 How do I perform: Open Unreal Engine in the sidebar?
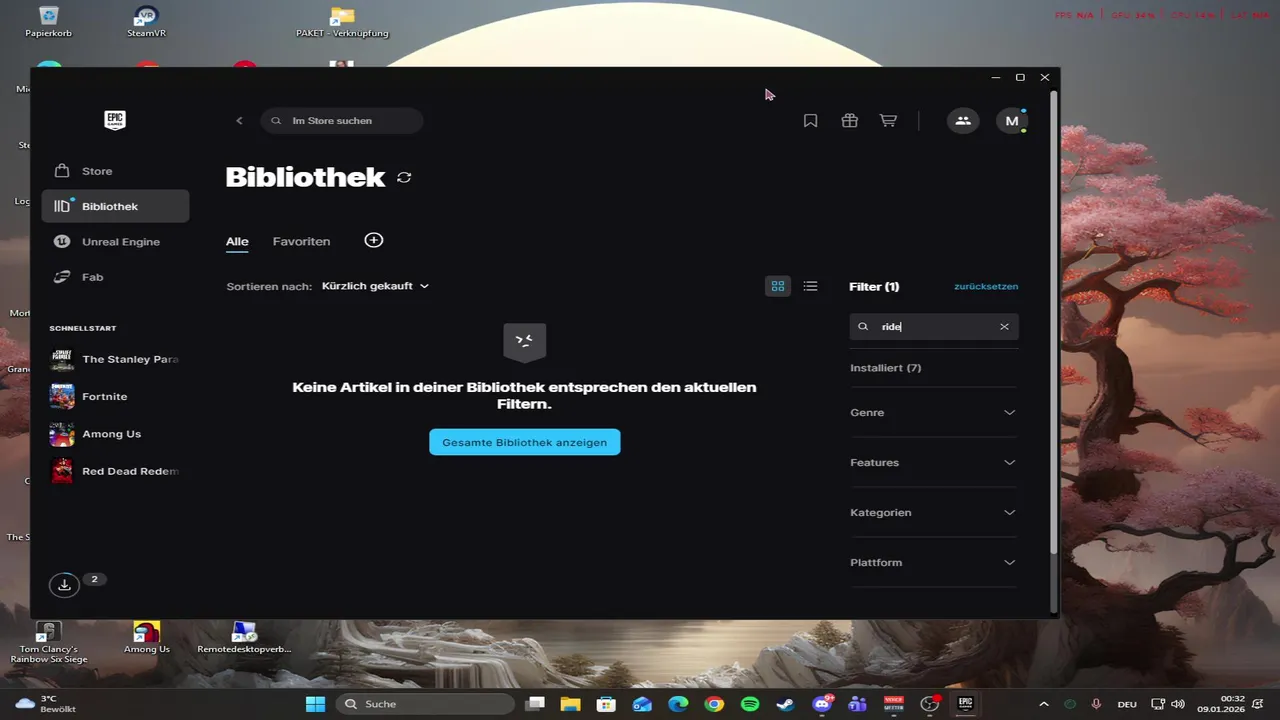click(115, 241)
